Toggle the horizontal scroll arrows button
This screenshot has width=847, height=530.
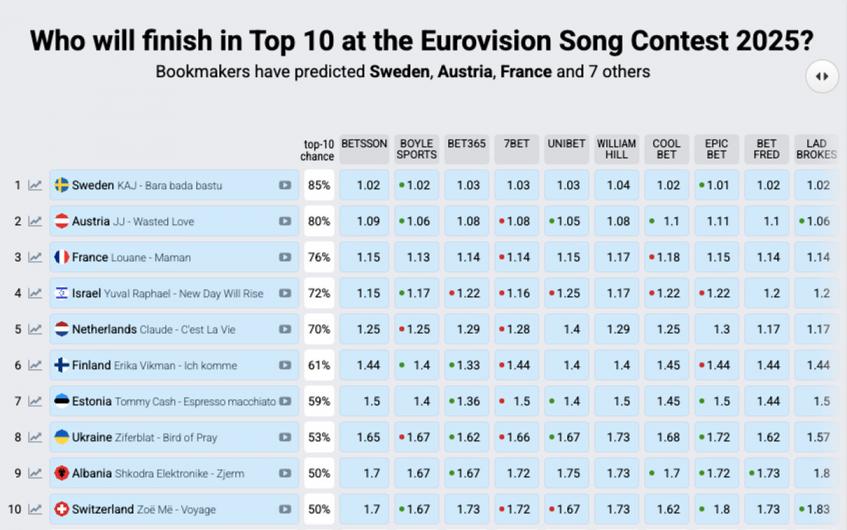tap(822, 76)
